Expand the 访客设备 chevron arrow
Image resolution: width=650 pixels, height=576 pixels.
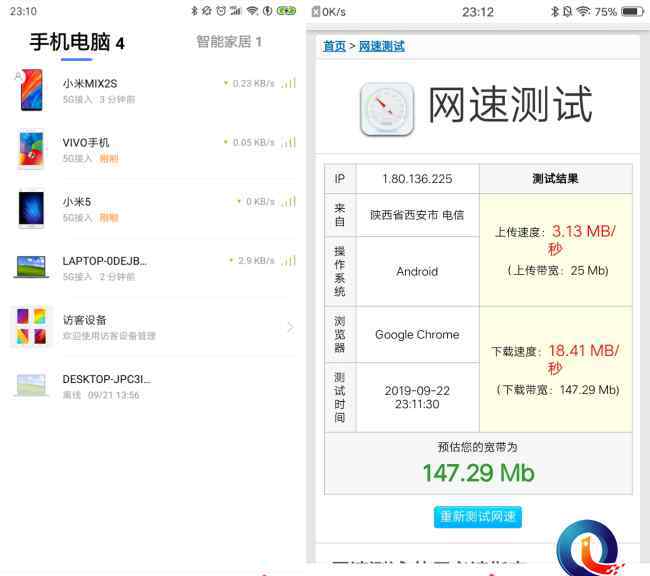[x=291, y=327]
